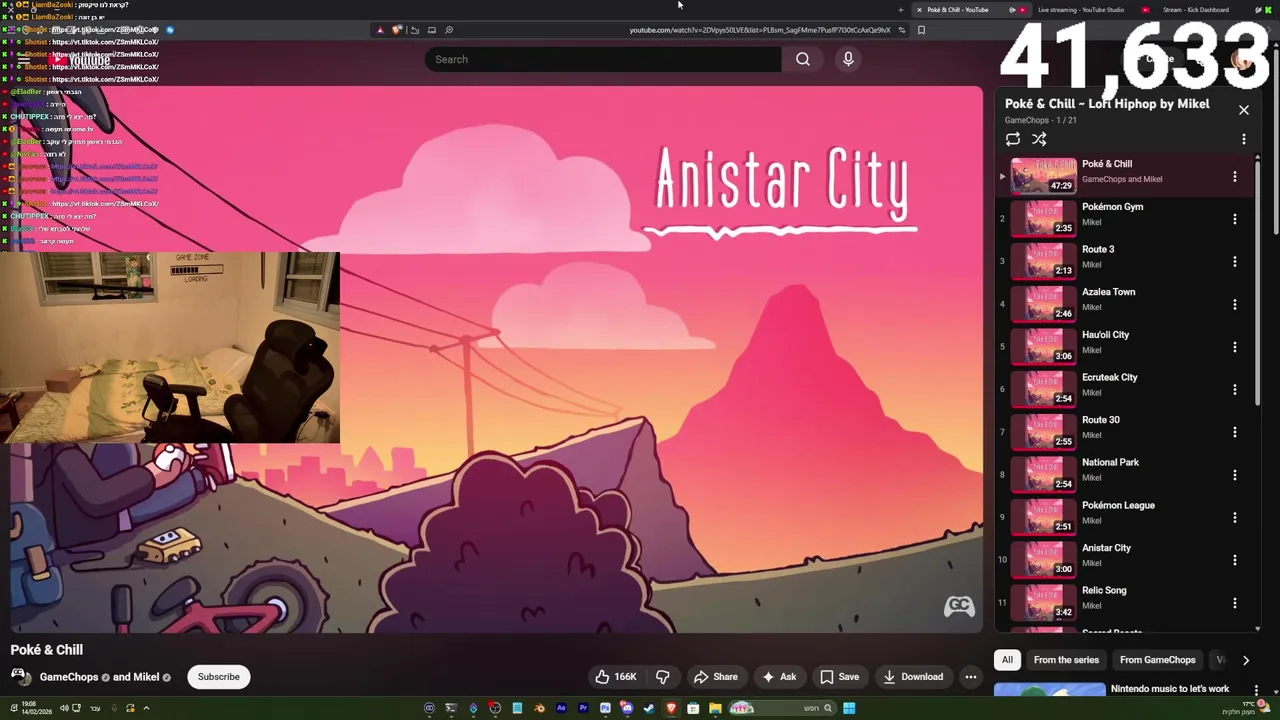Open Mikel channel link

click(x=146, y=677)
